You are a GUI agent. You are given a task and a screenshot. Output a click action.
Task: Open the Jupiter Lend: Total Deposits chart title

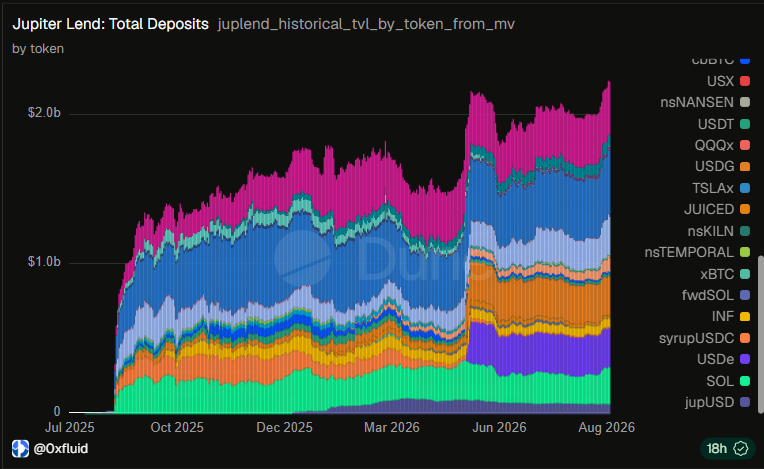click(x=110, y=24)
